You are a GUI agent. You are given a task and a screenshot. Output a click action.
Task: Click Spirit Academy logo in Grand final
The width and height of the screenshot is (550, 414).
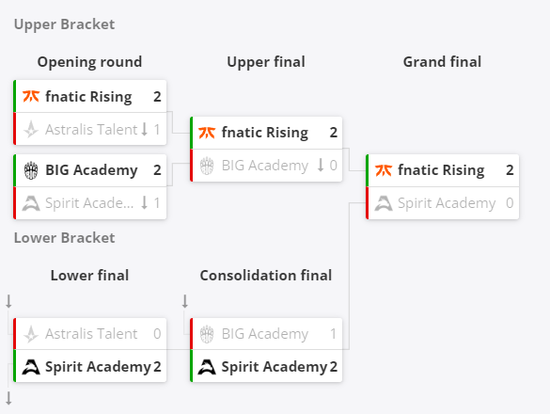pos(383,203)
